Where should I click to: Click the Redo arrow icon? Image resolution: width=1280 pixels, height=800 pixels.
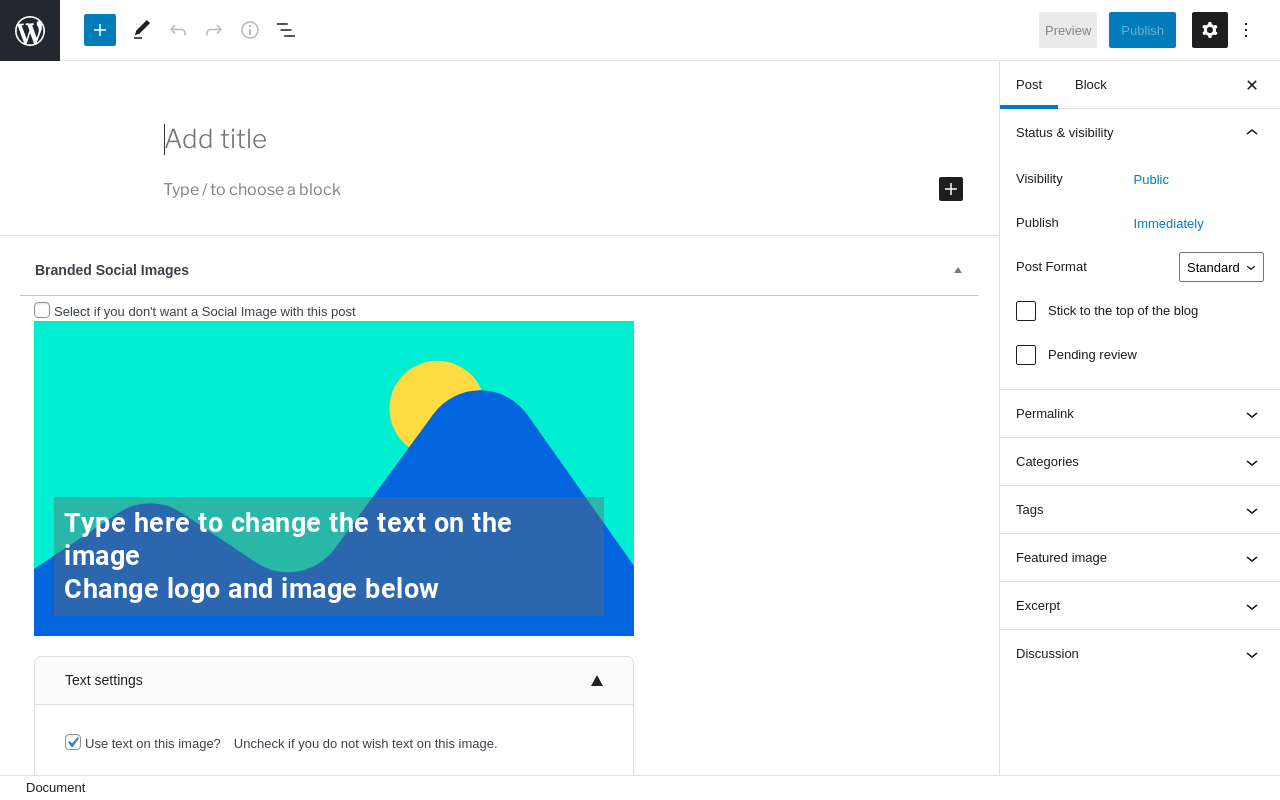point(214,30)
